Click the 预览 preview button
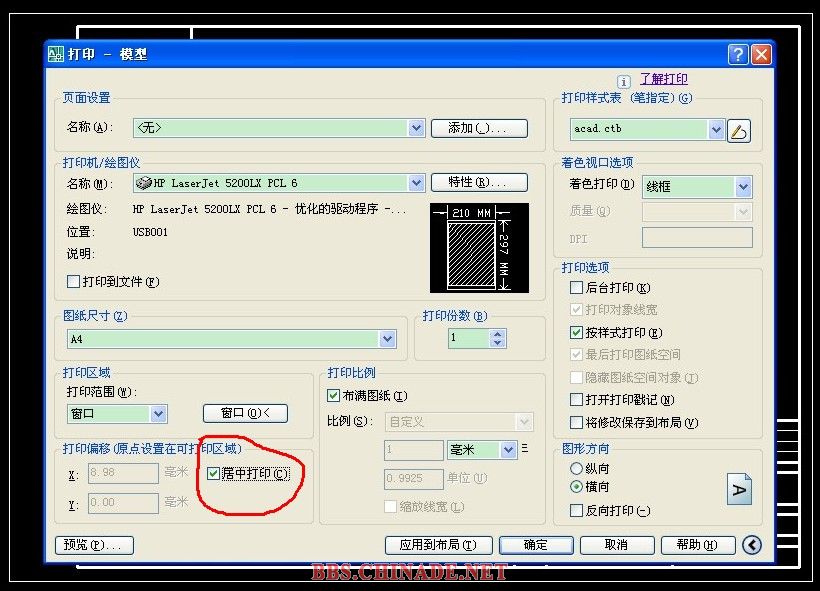 point(94,545)
